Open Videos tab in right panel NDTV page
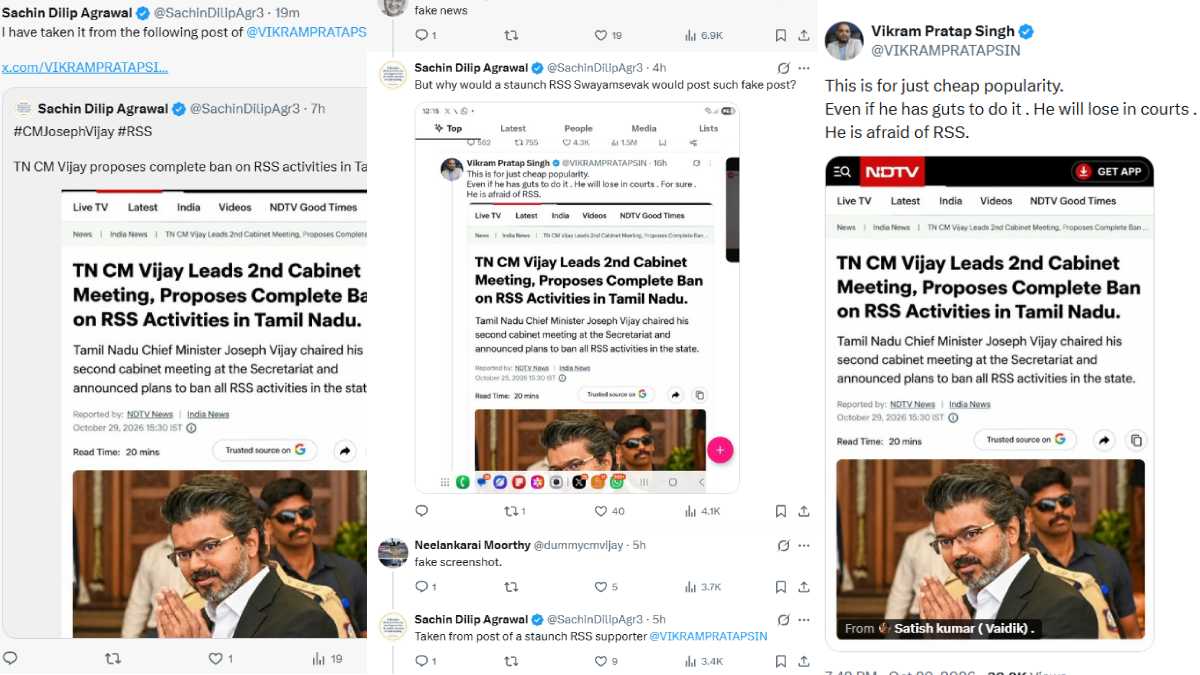The width and height of the screenshot is (1200, 675). coord(996,201)
